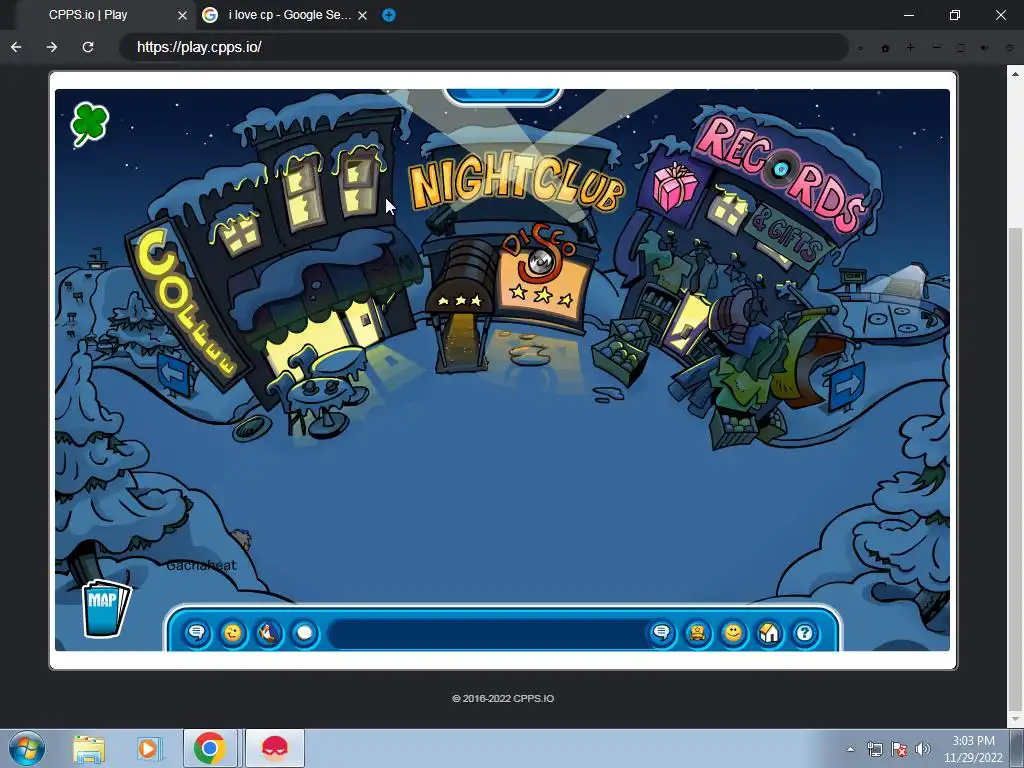1024x768 pixels.
Task: Follow the right arrow sign
Action: tap(847, 387)
